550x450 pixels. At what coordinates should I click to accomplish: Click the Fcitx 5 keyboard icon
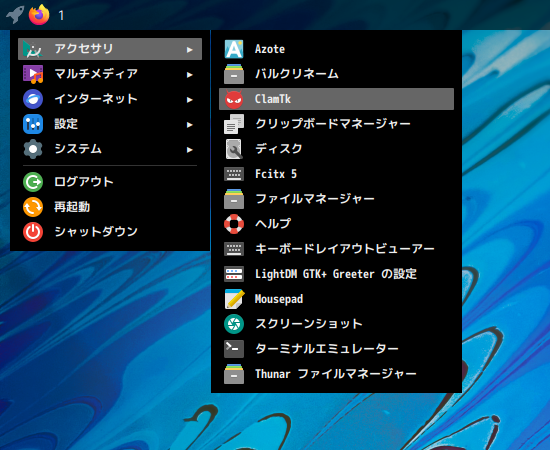(x=234, y=174)
